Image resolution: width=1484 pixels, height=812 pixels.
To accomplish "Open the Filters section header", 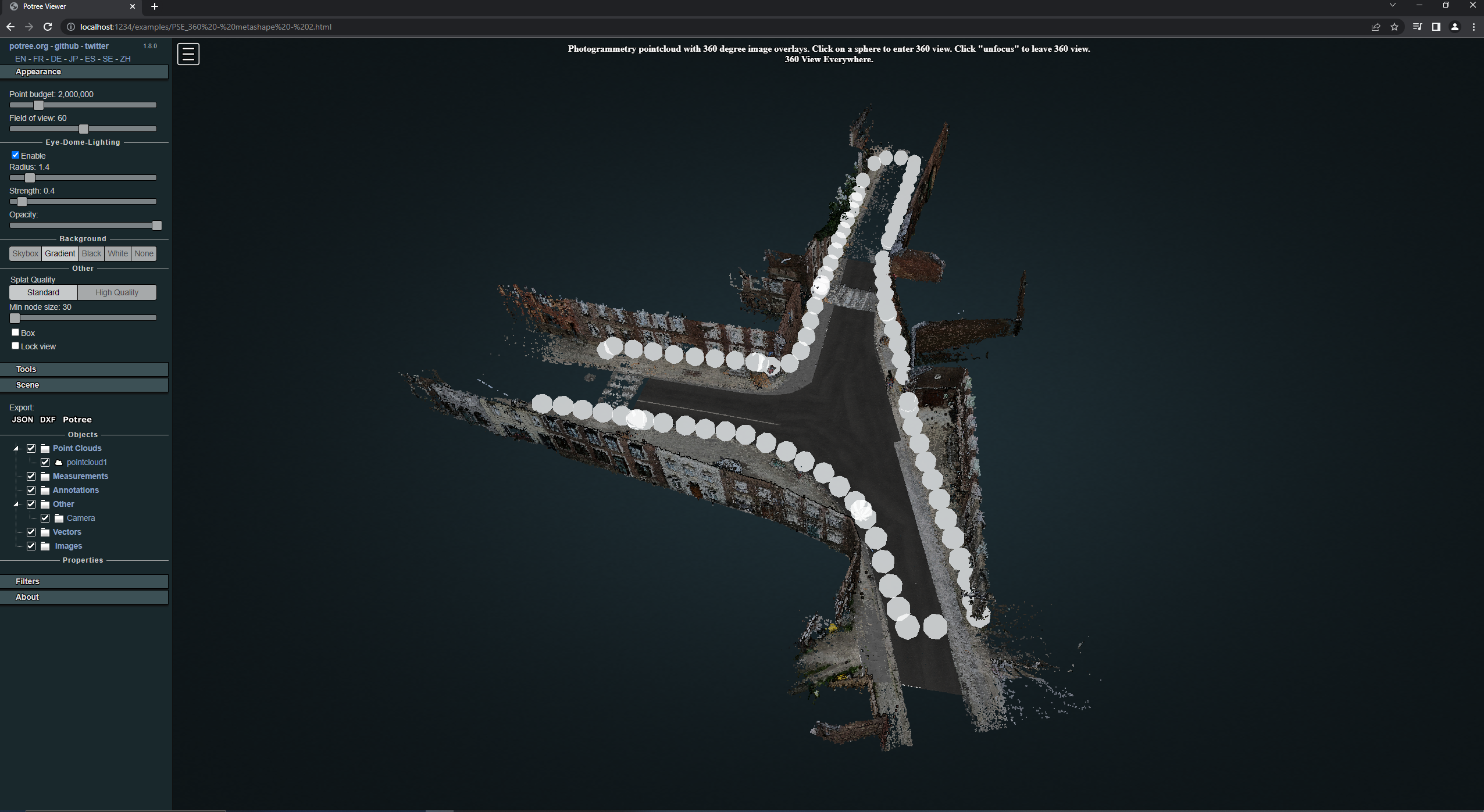I will coord(84,581).
